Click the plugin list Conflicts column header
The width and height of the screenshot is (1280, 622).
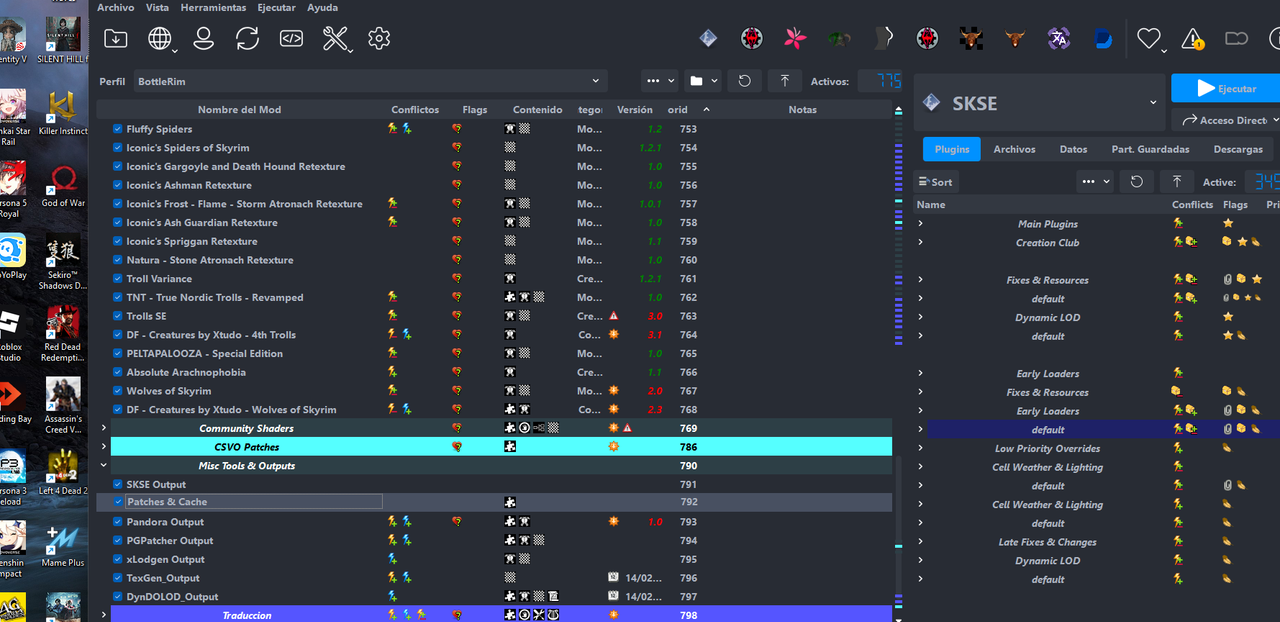pyautogui.click(x=1192, y=205)
